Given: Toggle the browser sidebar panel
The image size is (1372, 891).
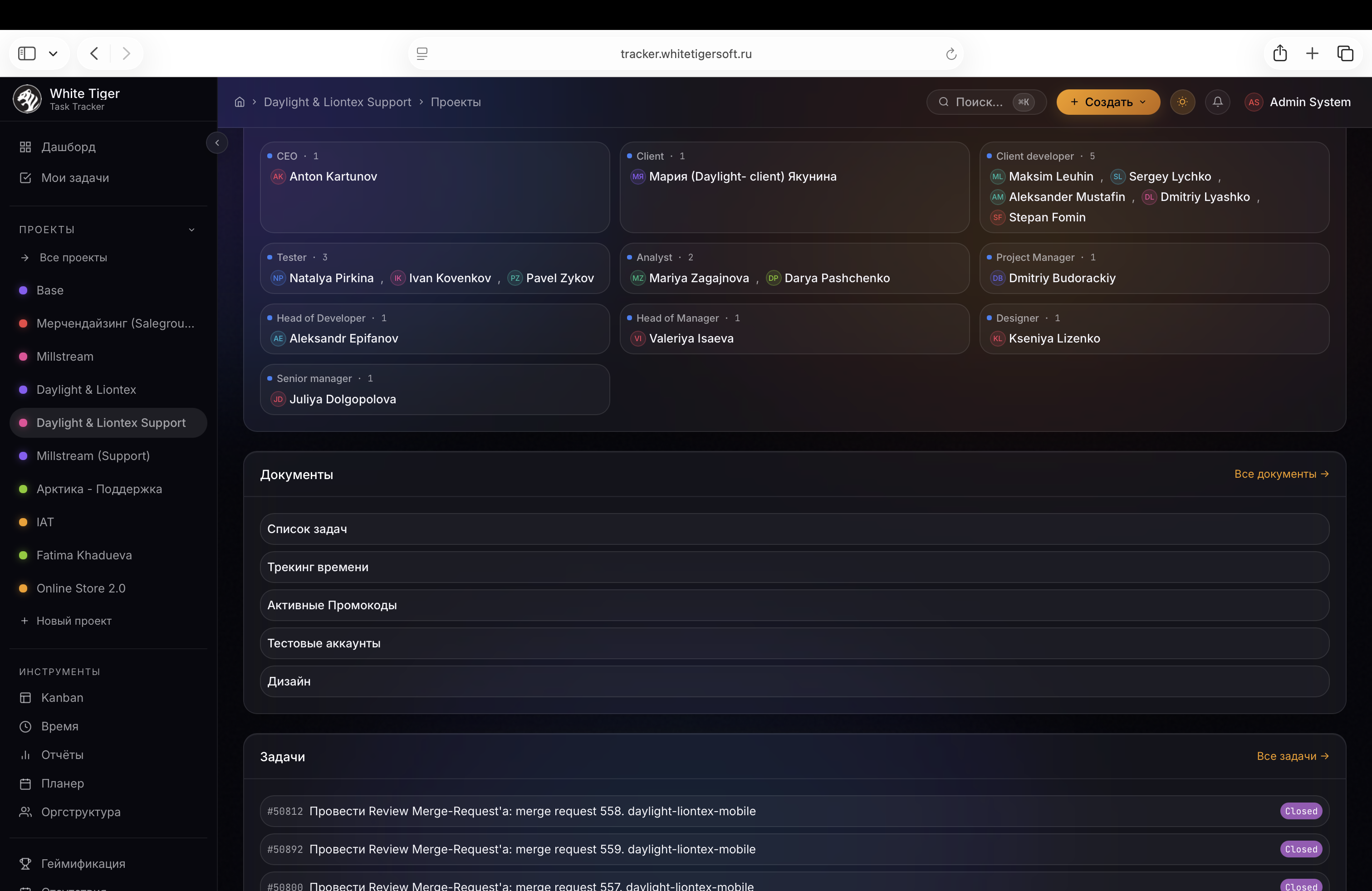Looking at the screenshot, I should click(27, 54).
